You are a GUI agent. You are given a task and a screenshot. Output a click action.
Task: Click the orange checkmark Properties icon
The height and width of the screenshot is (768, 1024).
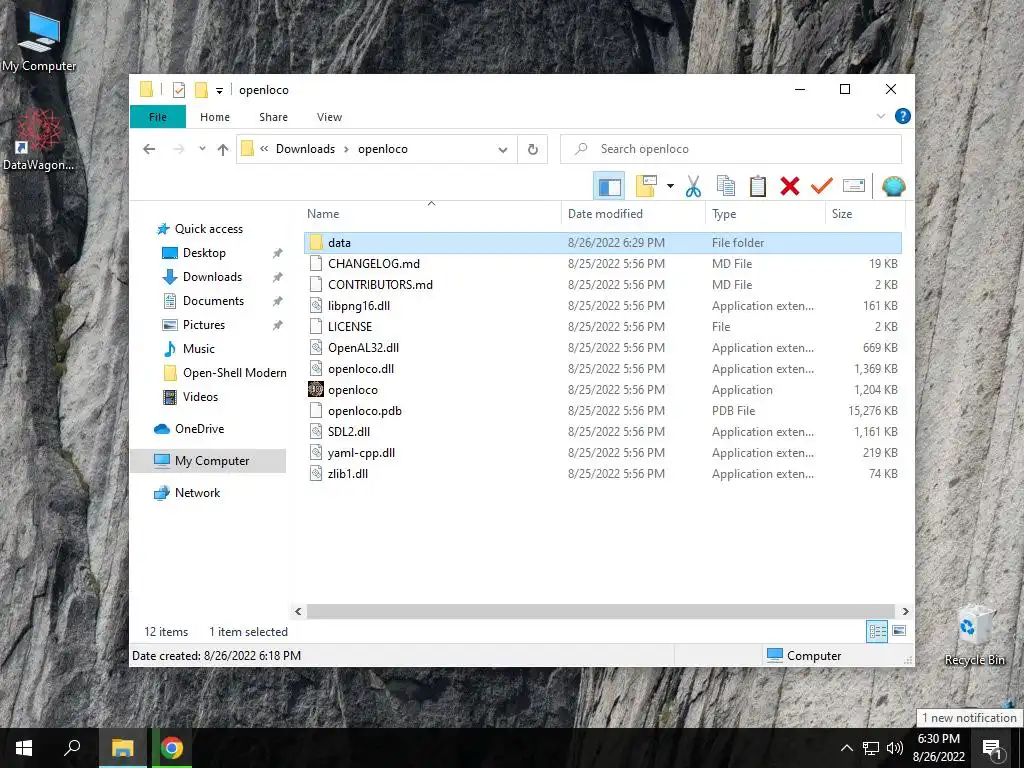click(822, 187)
